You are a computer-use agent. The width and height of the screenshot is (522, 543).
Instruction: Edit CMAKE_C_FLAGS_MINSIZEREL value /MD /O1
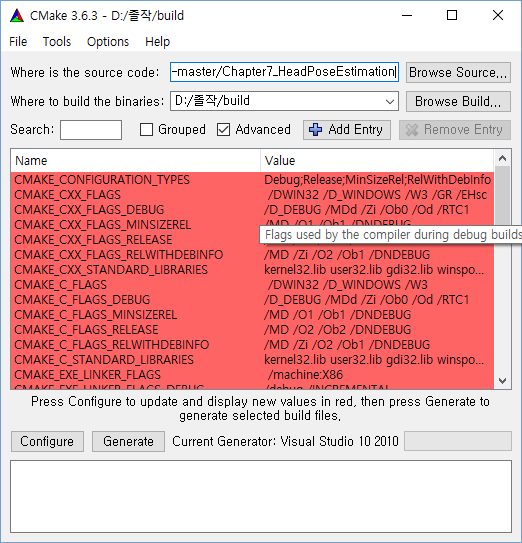coord(377,315)
